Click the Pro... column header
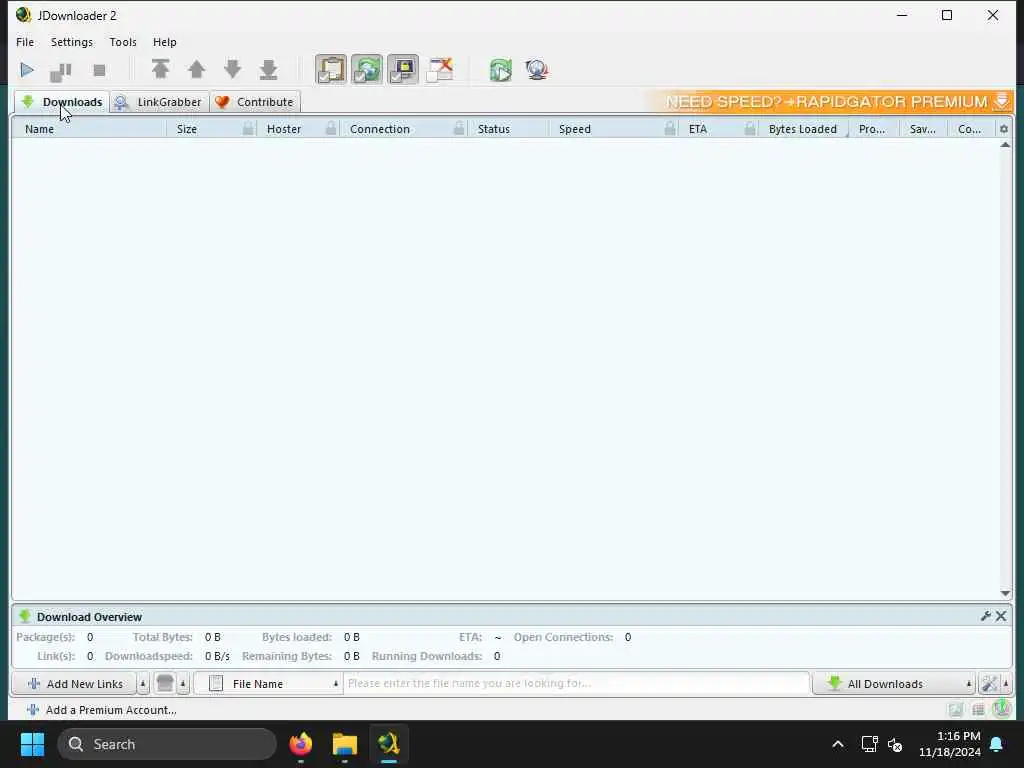Screen dimensions: 1024x768 (x=873, y=129)
